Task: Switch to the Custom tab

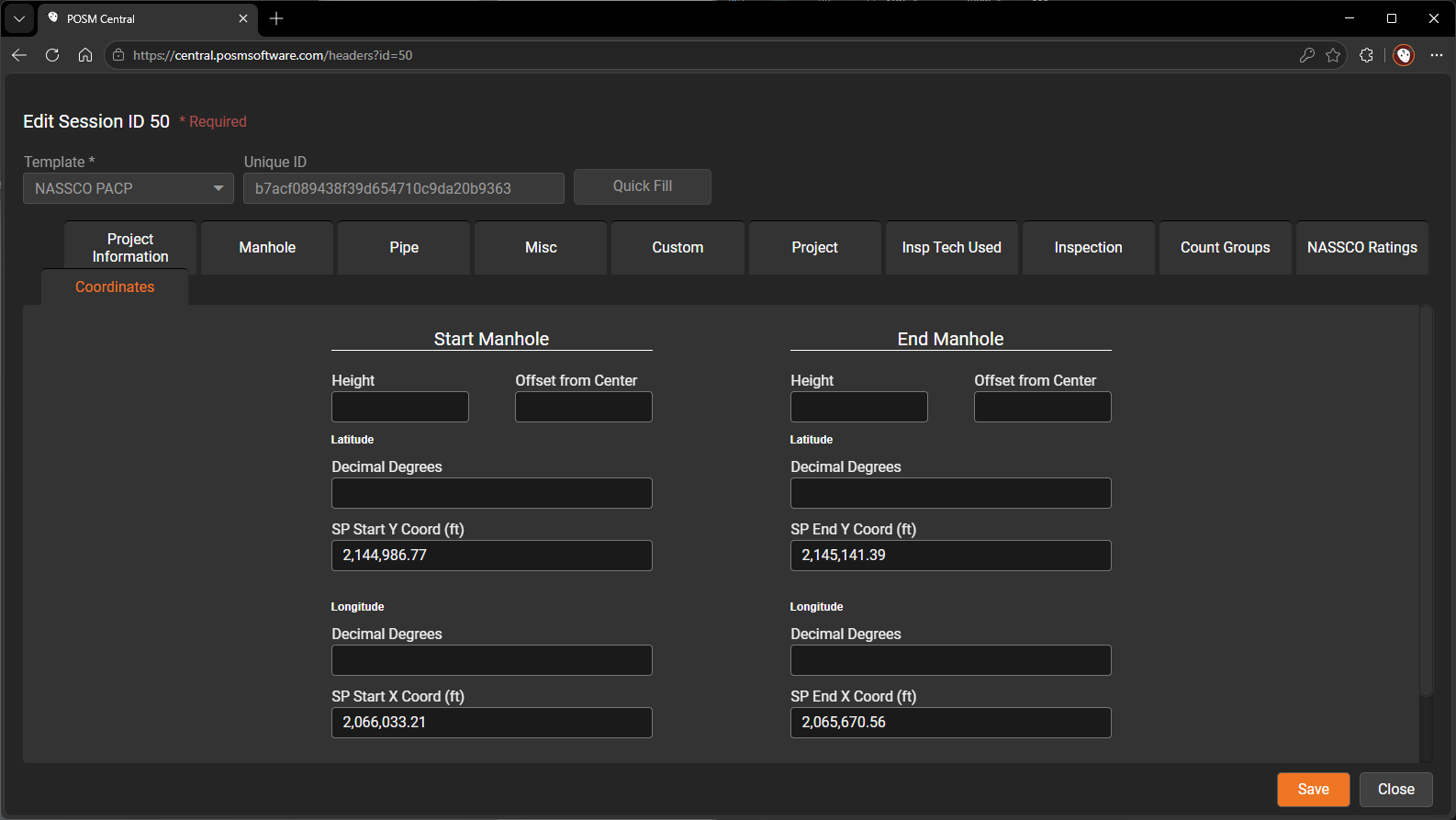Action: [x=678, y=248]
